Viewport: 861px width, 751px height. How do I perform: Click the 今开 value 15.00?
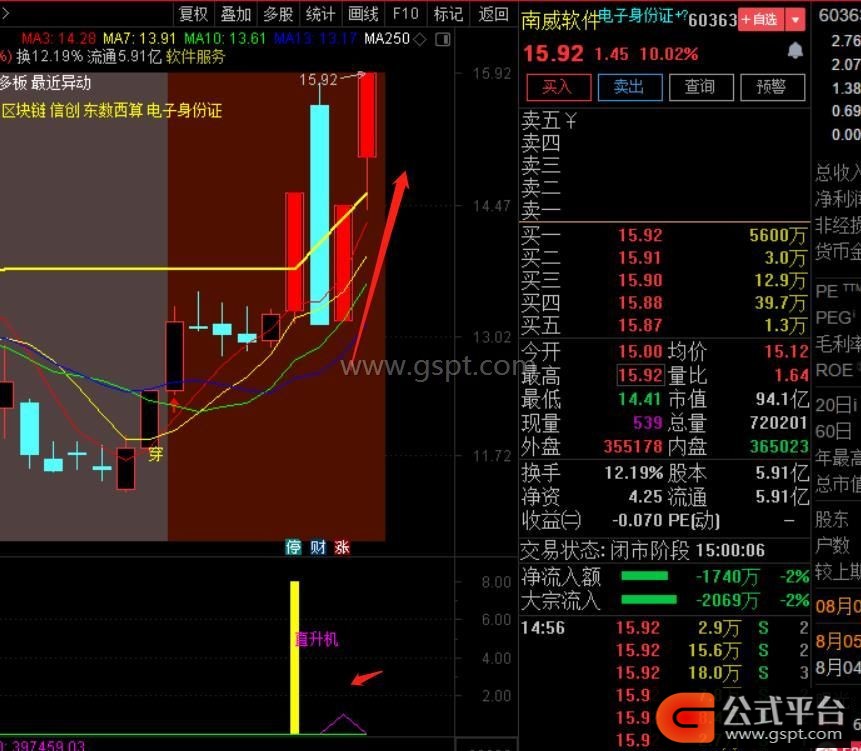pyautogui.click(x=640, y=351)
